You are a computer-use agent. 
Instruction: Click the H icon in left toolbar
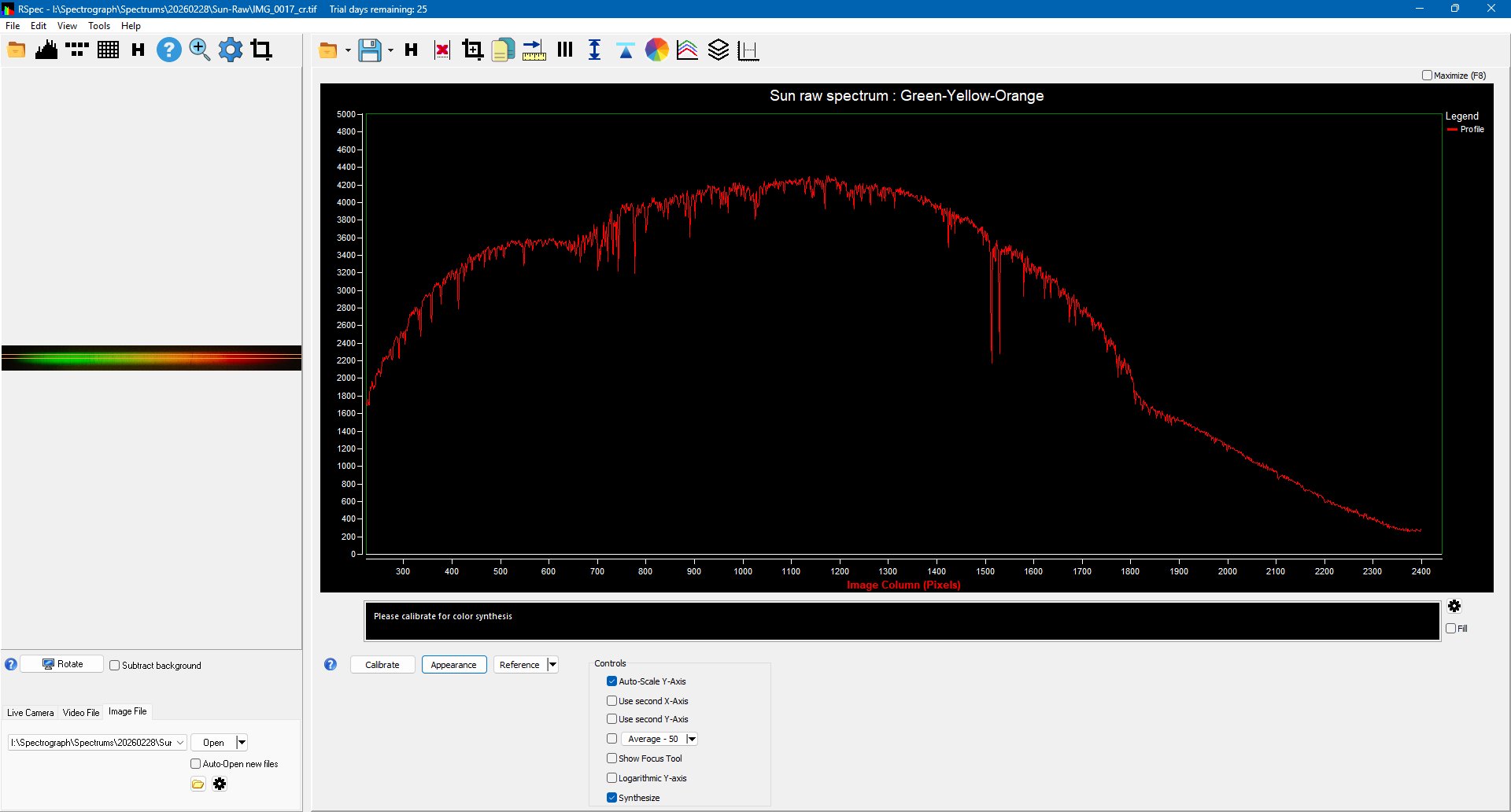(x=139, y=50)
